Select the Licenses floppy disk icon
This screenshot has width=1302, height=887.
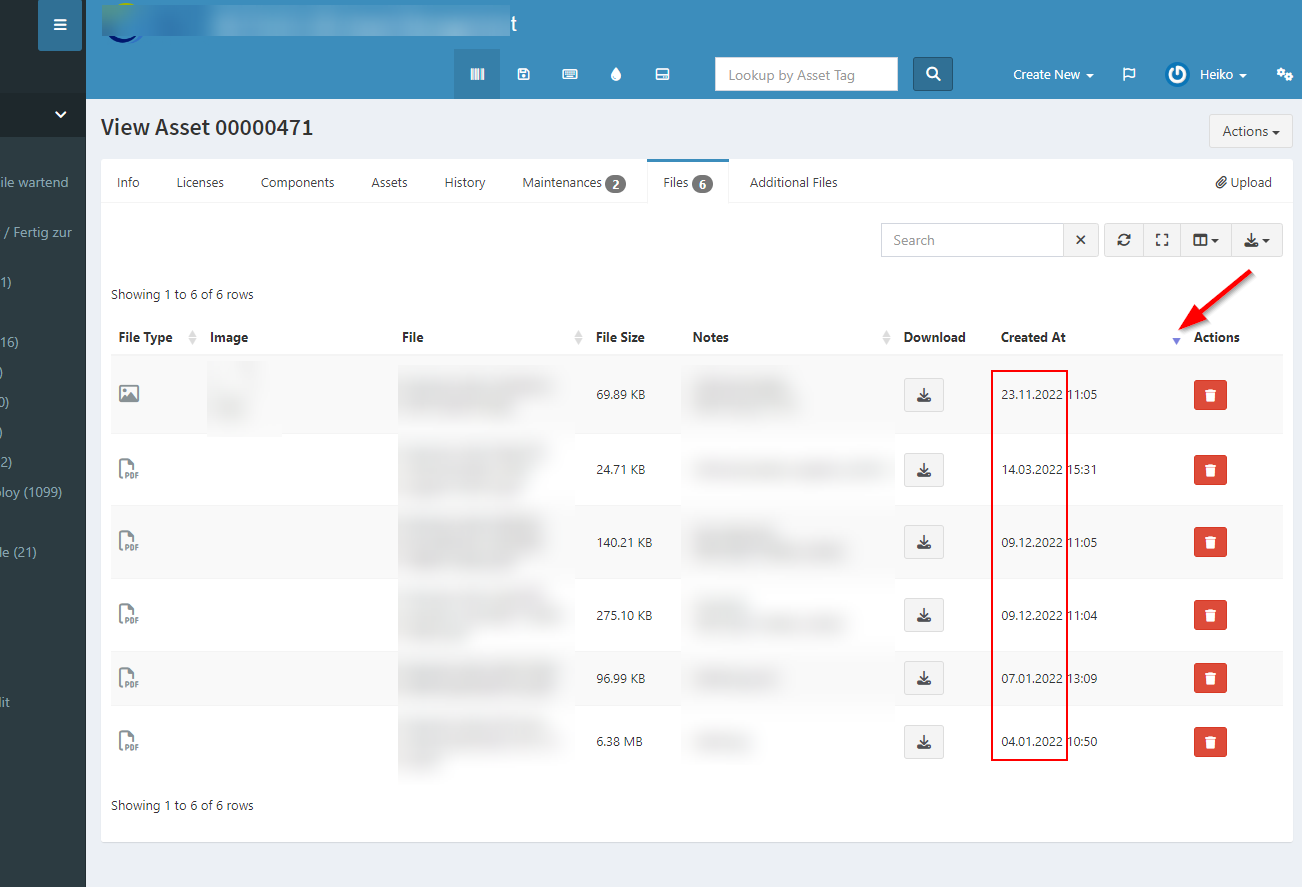[x=523, y=73]
